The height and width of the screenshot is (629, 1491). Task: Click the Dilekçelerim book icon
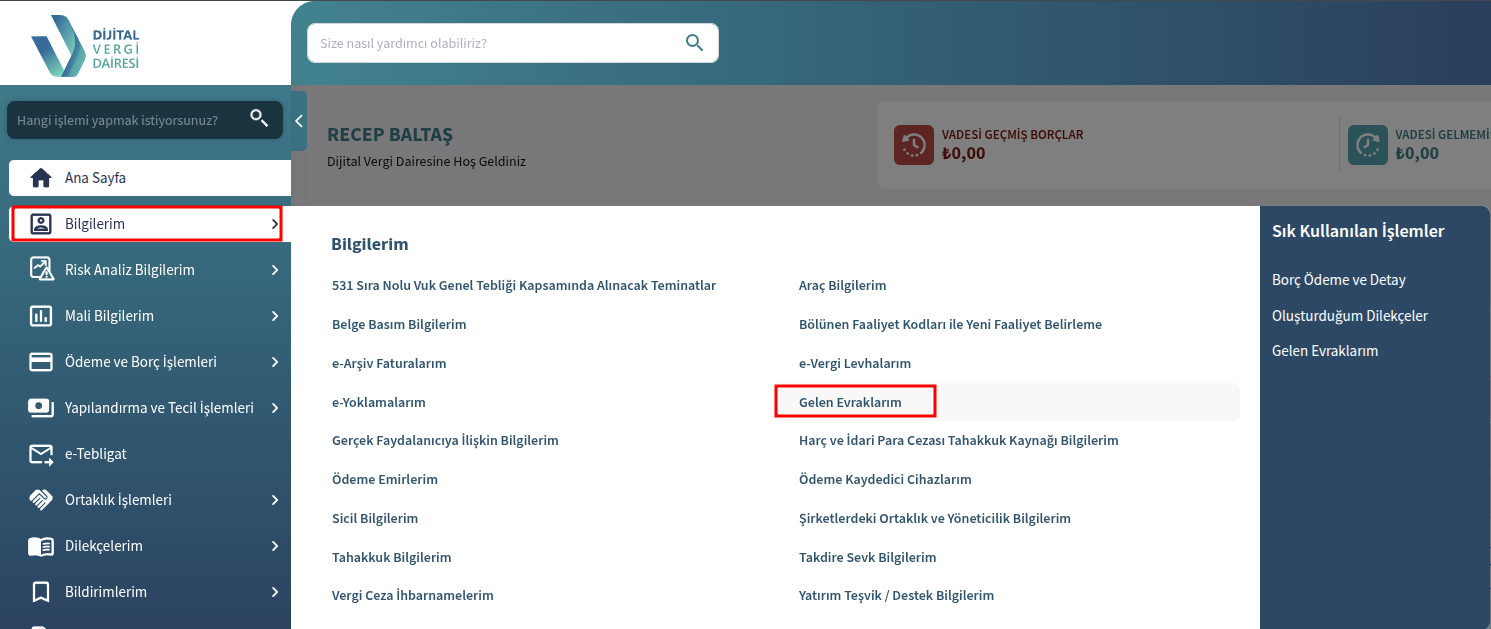click(41, 546)
